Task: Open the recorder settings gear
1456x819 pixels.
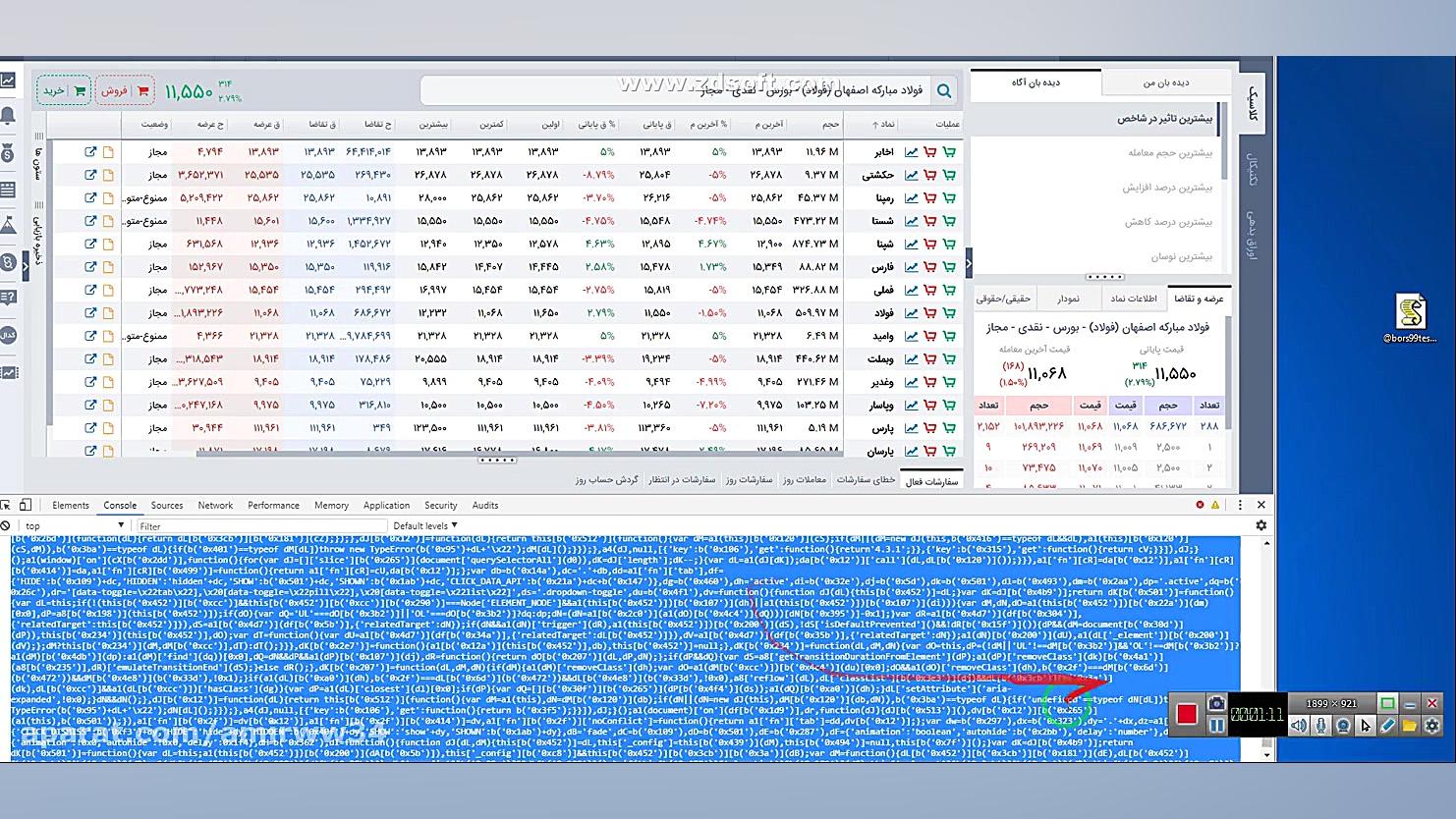Action: [x=1431, y=726]
